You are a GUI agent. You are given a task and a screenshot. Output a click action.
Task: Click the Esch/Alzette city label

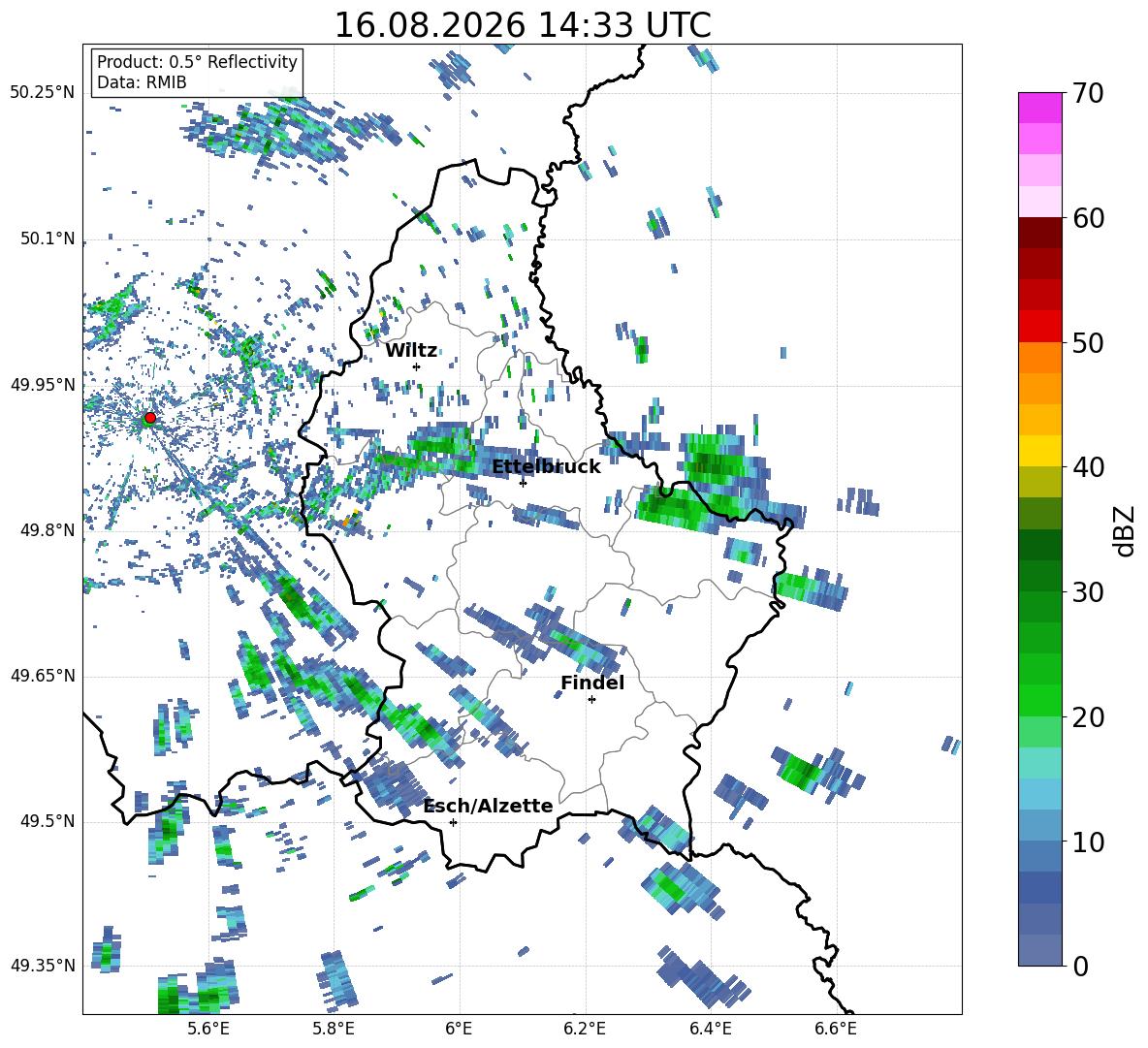tap(489, 806)
